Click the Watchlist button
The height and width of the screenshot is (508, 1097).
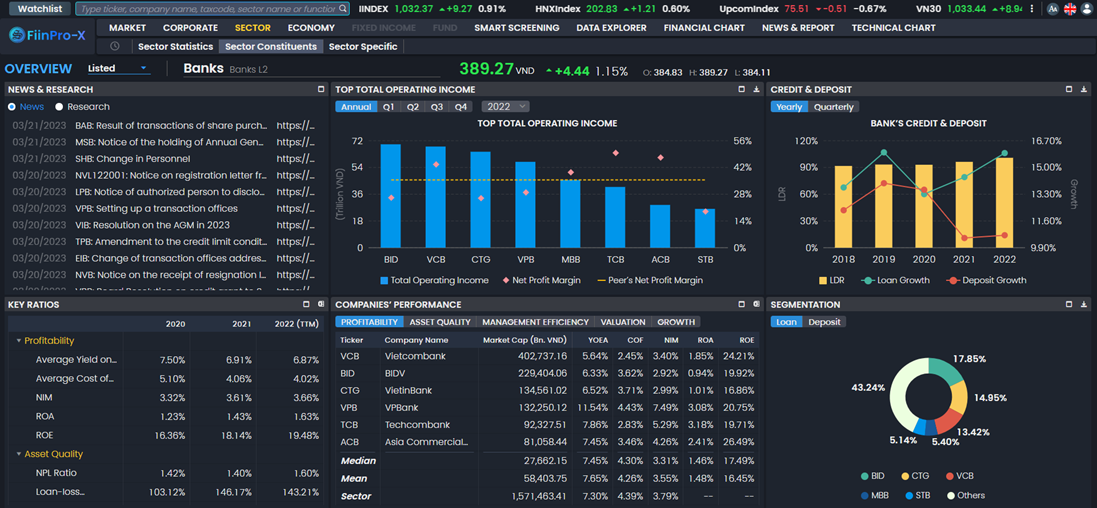[39, 9]
